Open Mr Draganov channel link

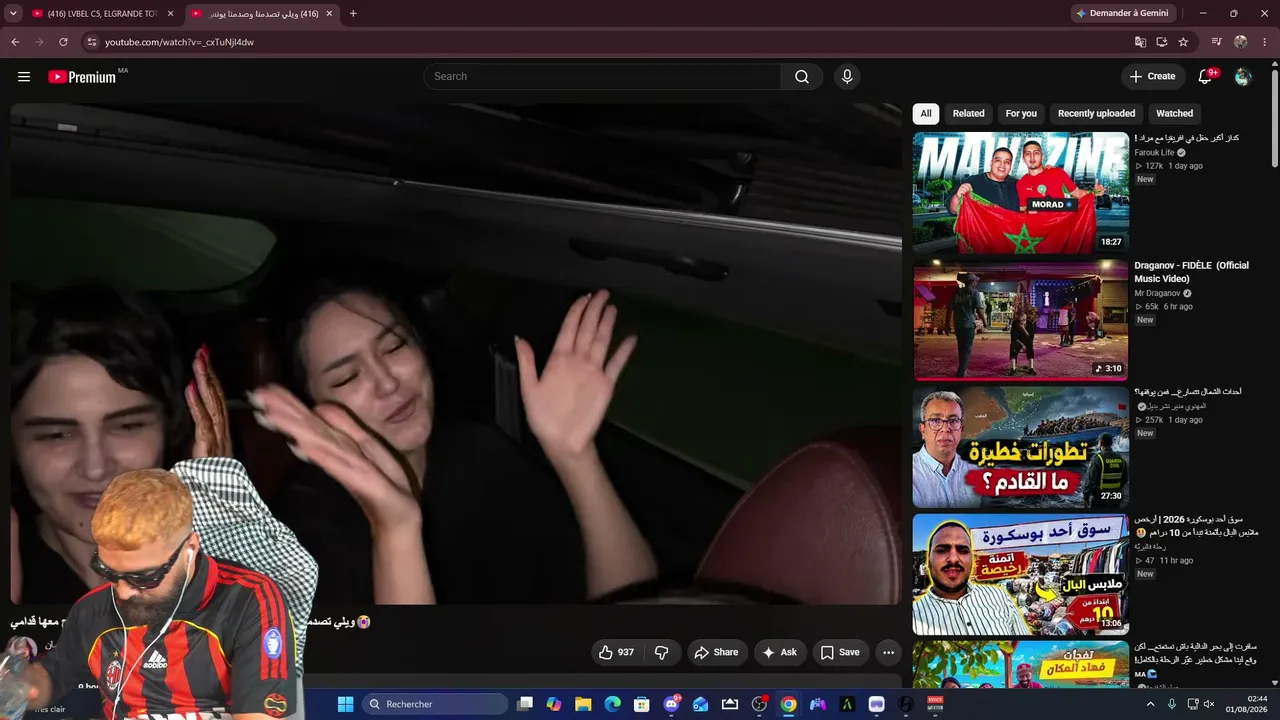click(x=1157, y=294)
